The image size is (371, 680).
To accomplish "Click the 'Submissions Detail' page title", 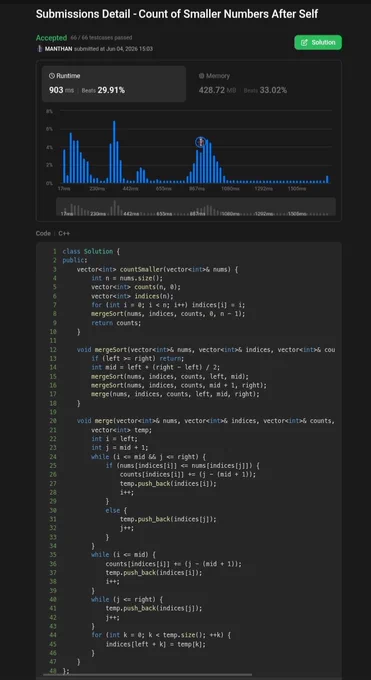I will coord(177,14).
